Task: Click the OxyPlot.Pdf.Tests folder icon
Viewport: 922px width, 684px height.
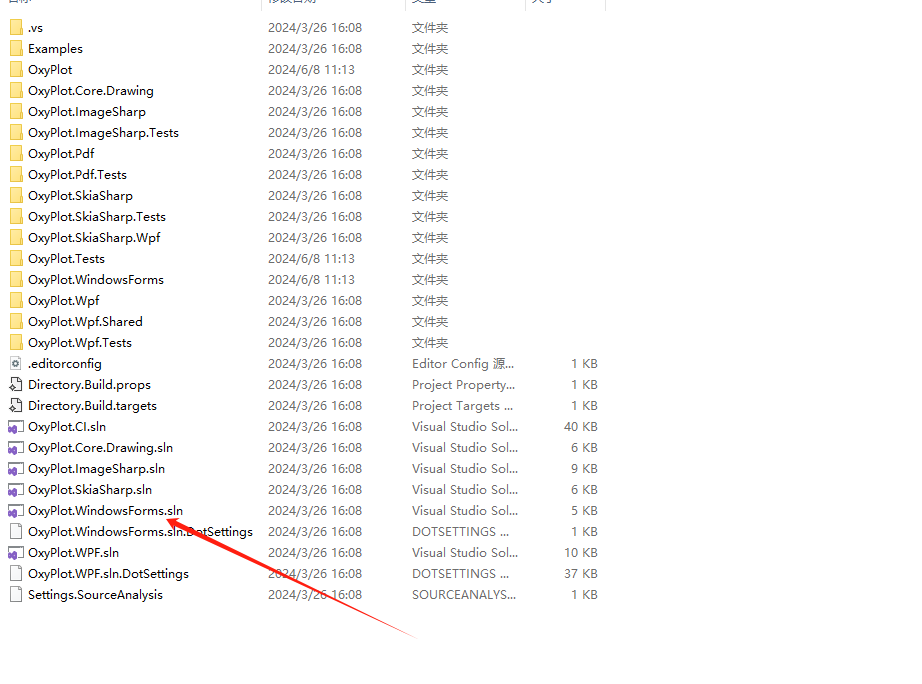Action: [16, 175]
